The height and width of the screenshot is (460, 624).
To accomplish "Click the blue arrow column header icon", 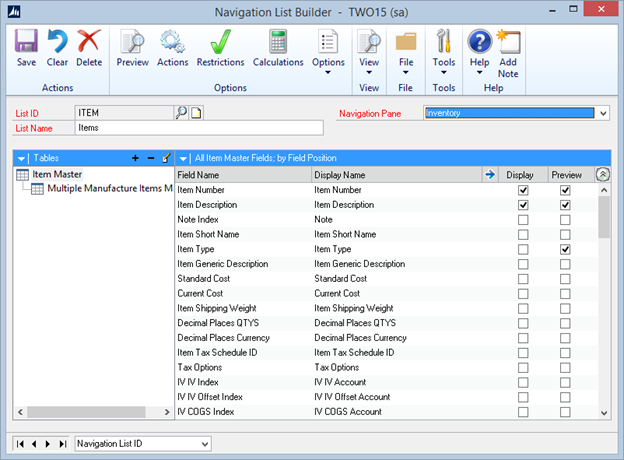I will [x=490, y=175].
